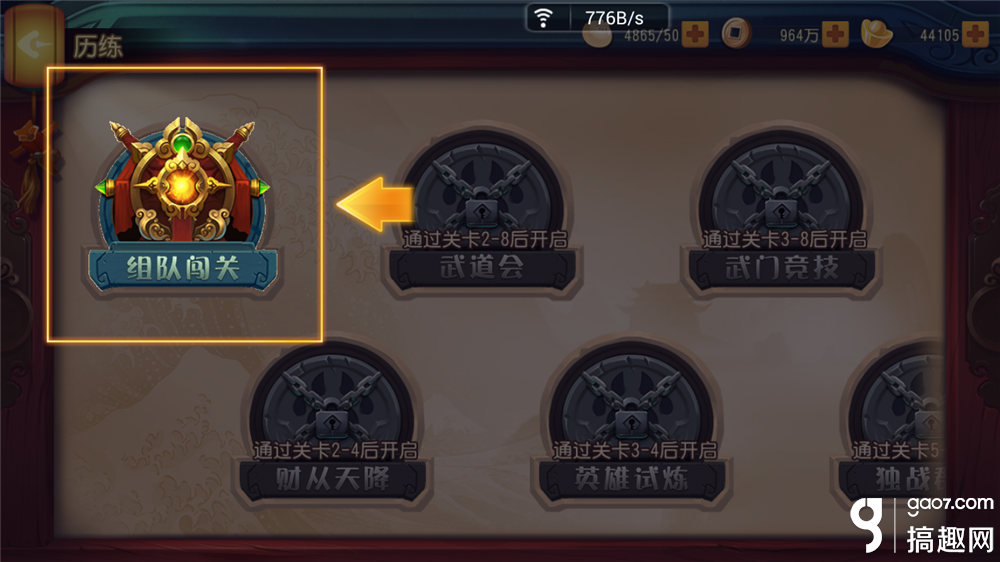Click the gold ingot currency icon
Screen dimensions: 1000x562
tap(876, 34)
